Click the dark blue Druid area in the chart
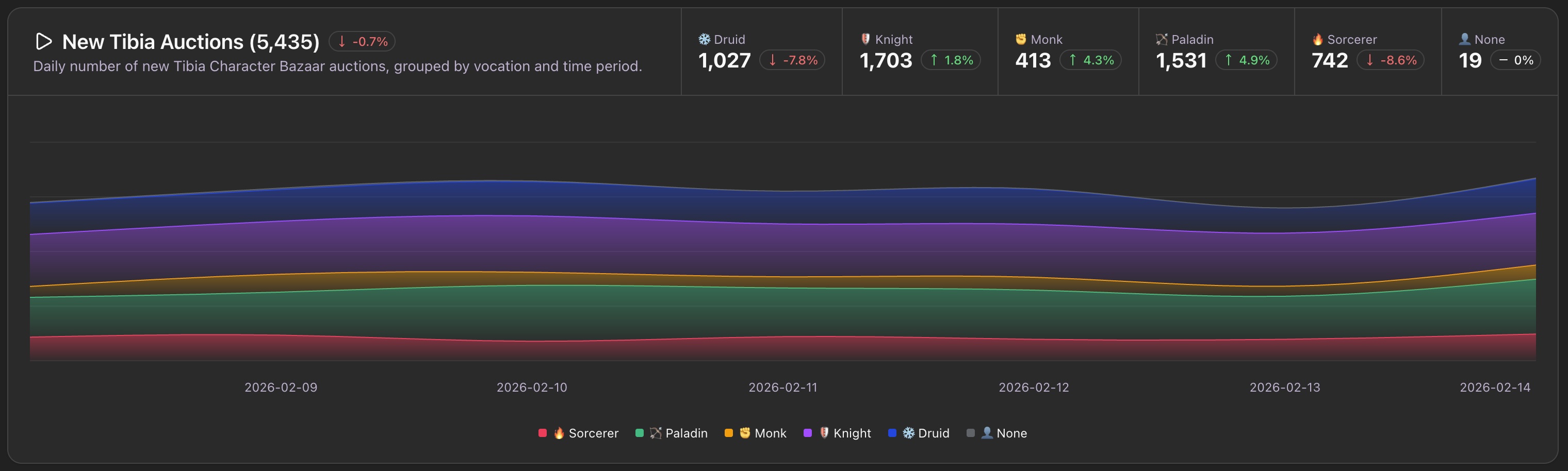1568x471 pixels. click(783, 208)
